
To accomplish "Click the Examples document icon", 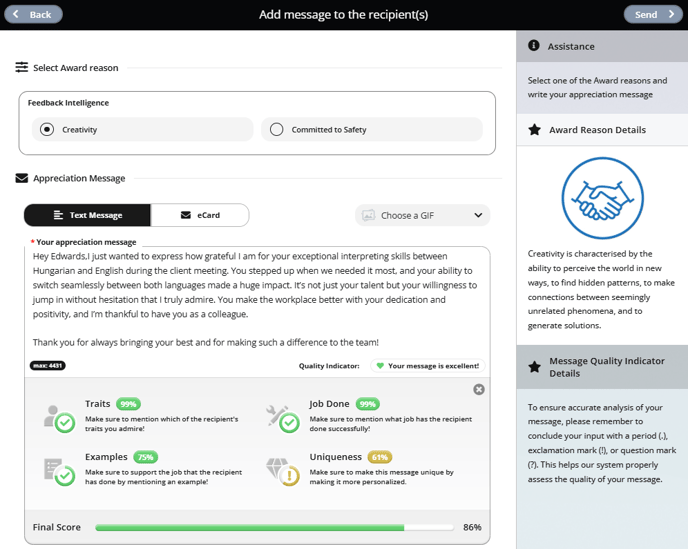I will click(x=60, y=471).
